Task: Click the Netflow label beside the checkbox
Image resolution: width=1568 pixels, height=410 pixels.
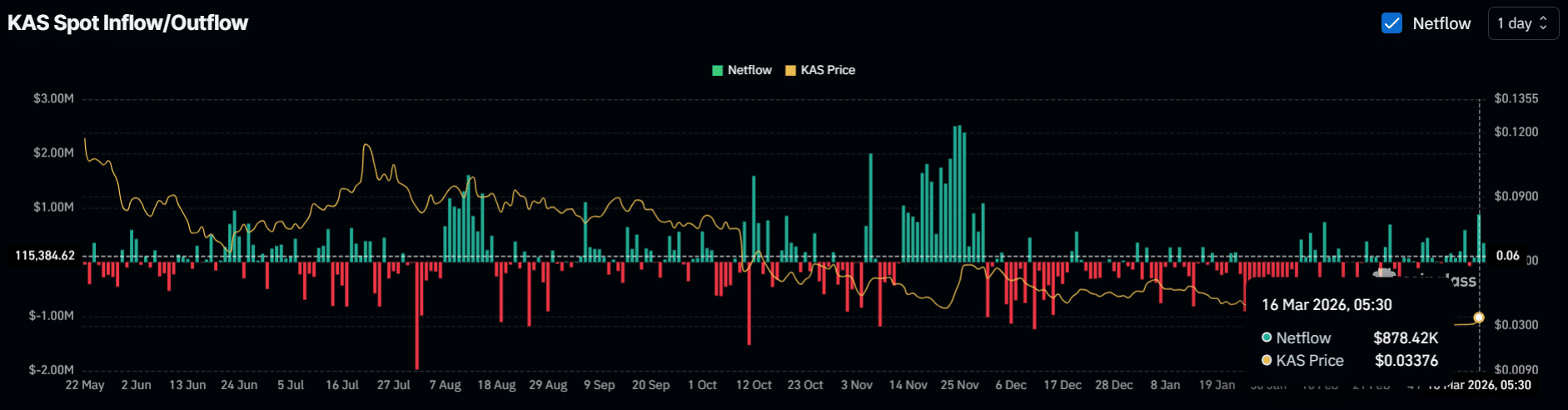Action: [x=1441, y=23]
